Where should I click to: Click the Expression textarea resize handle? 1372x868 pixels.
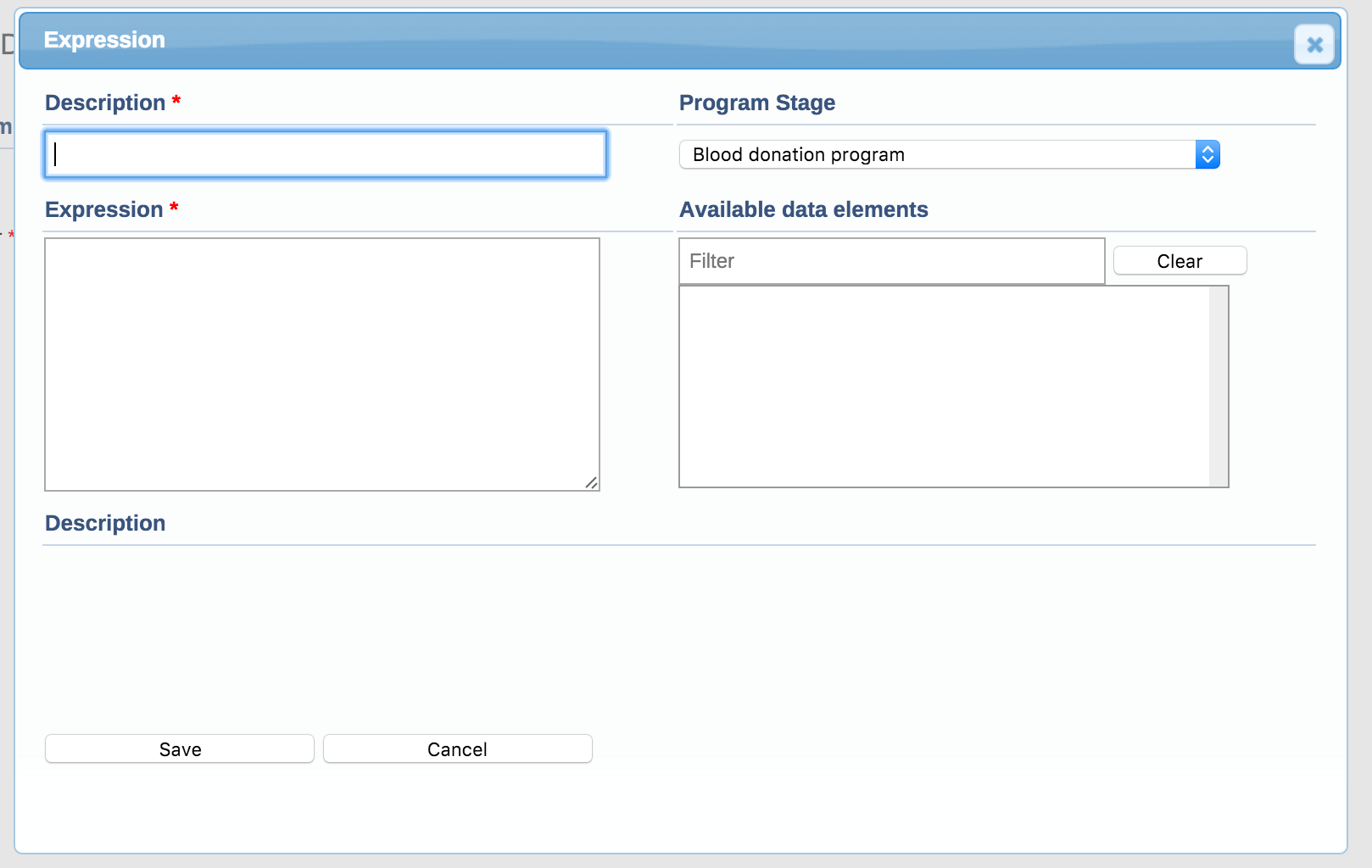591,482
